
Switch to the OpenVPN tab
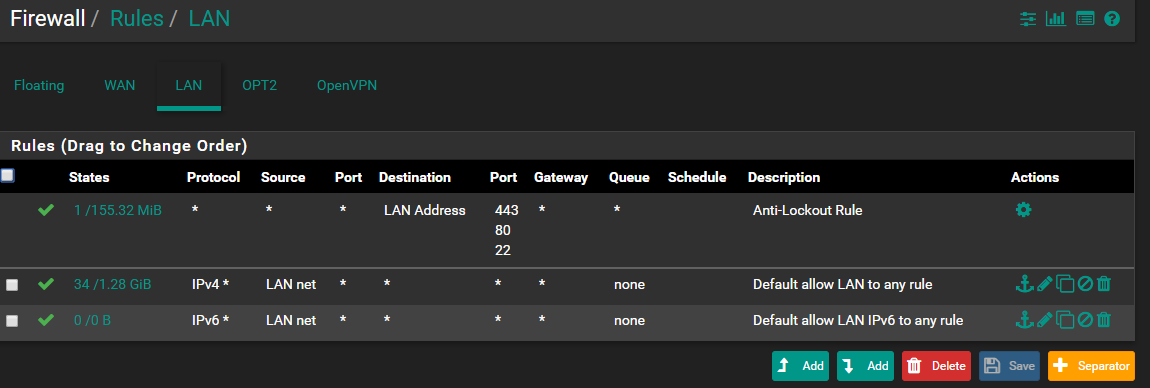pyautogui.click(x=347, y=85)
